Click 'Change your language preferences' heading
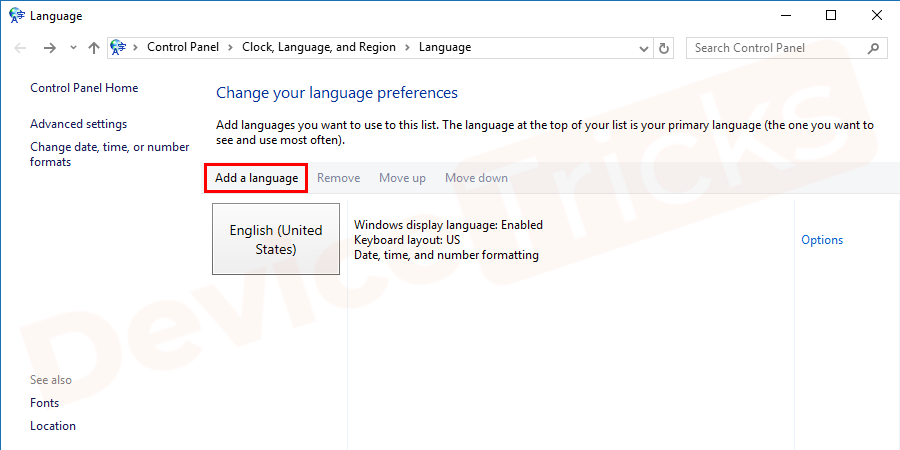 tap(337, 93)
